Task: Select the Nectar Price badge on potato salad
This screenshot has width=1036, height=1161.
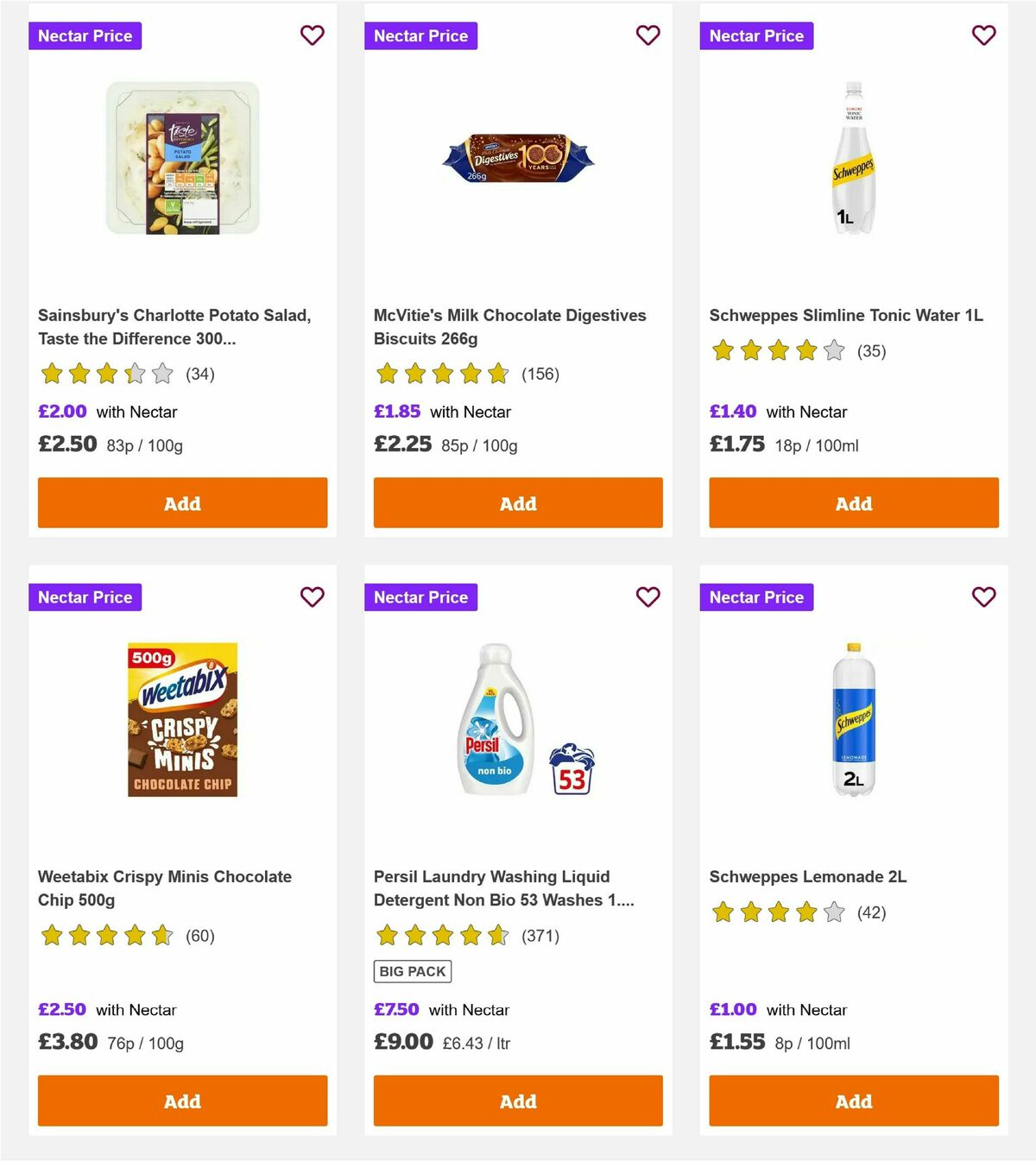Action: click(x=85, y=35)
